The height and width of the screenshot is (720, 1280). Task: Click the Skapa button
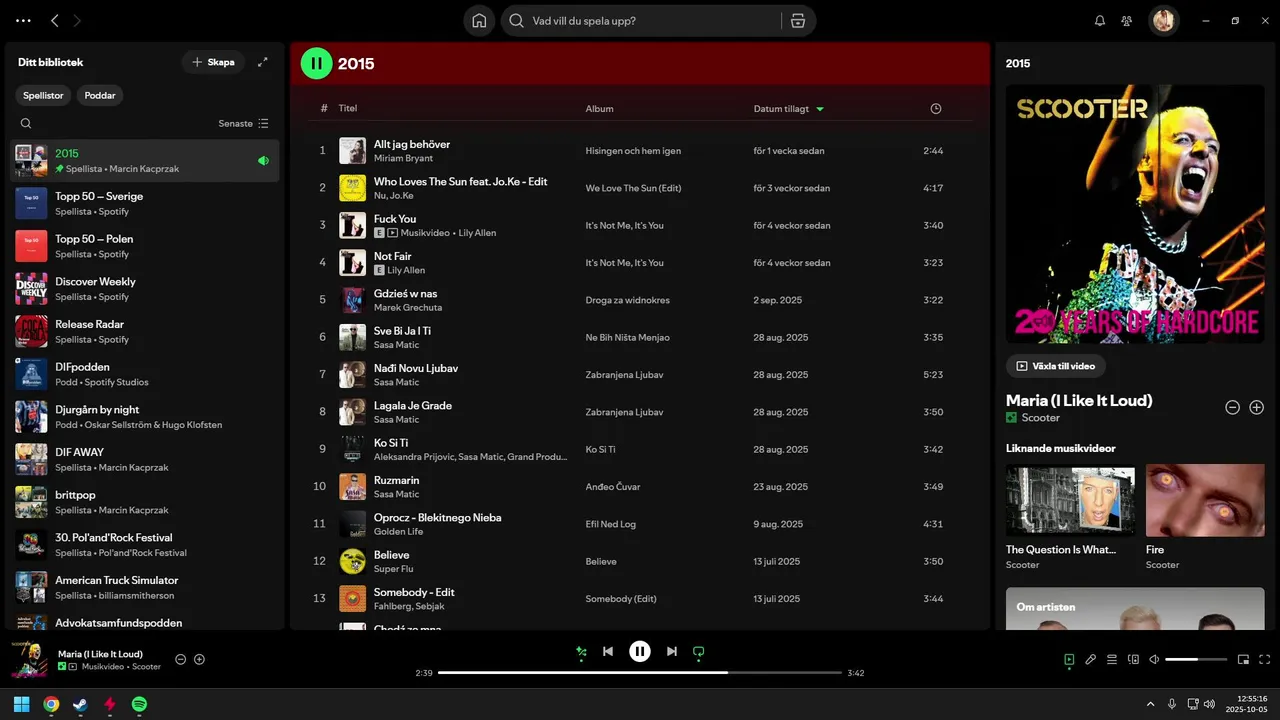pyautogui.click(x=213, y=62)
